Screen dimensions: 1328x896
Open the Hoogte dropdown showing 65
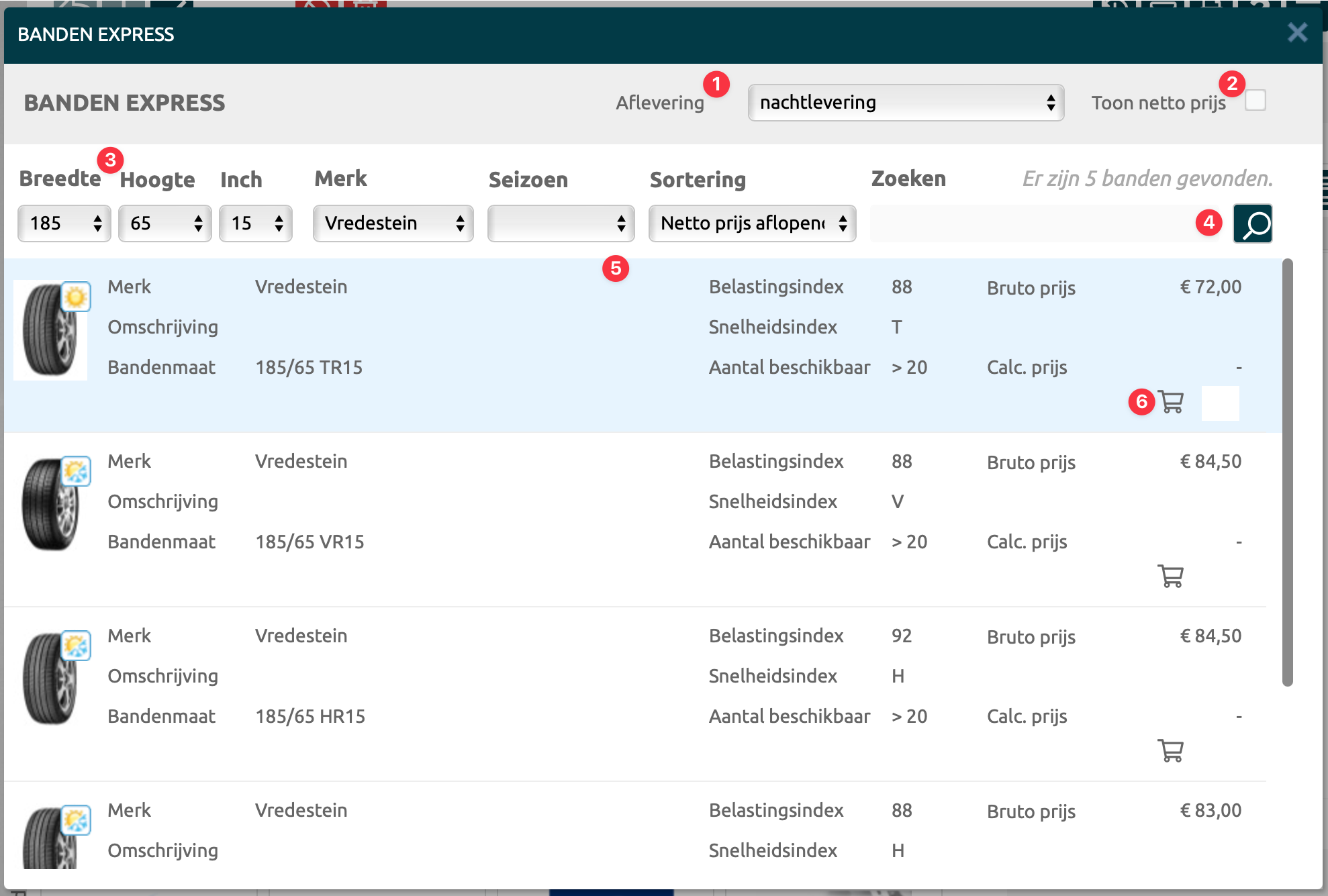164,223
